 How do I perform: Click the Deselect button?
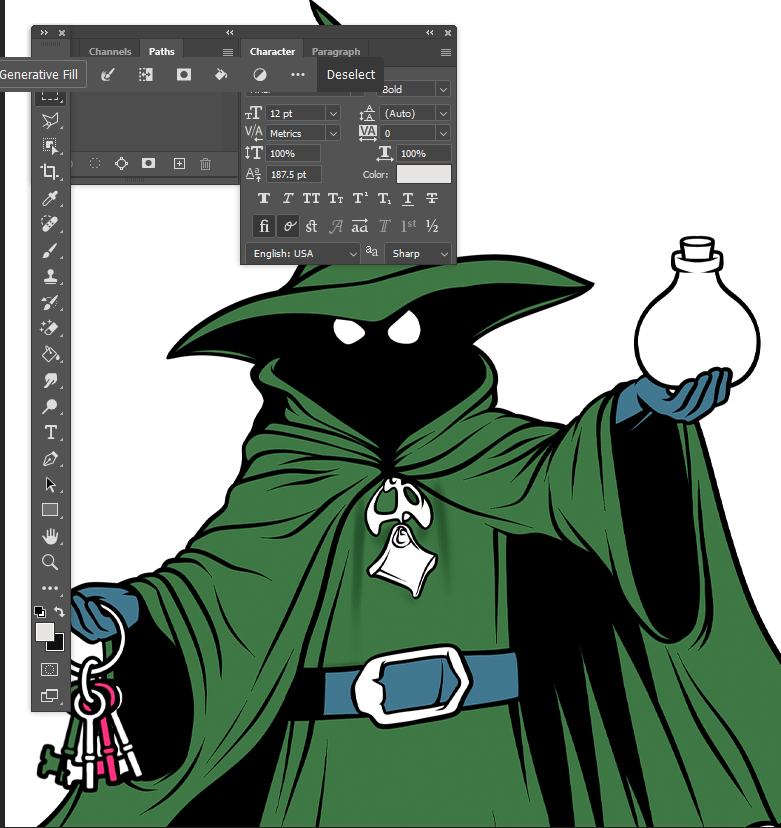click(351, 74)
